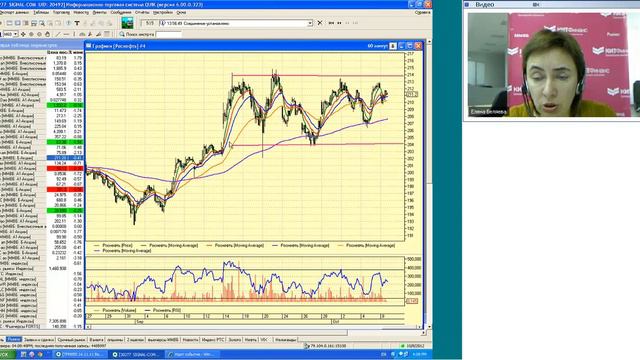
Task: Select the hand pan tool icon
Action: (x=48, y=34)
